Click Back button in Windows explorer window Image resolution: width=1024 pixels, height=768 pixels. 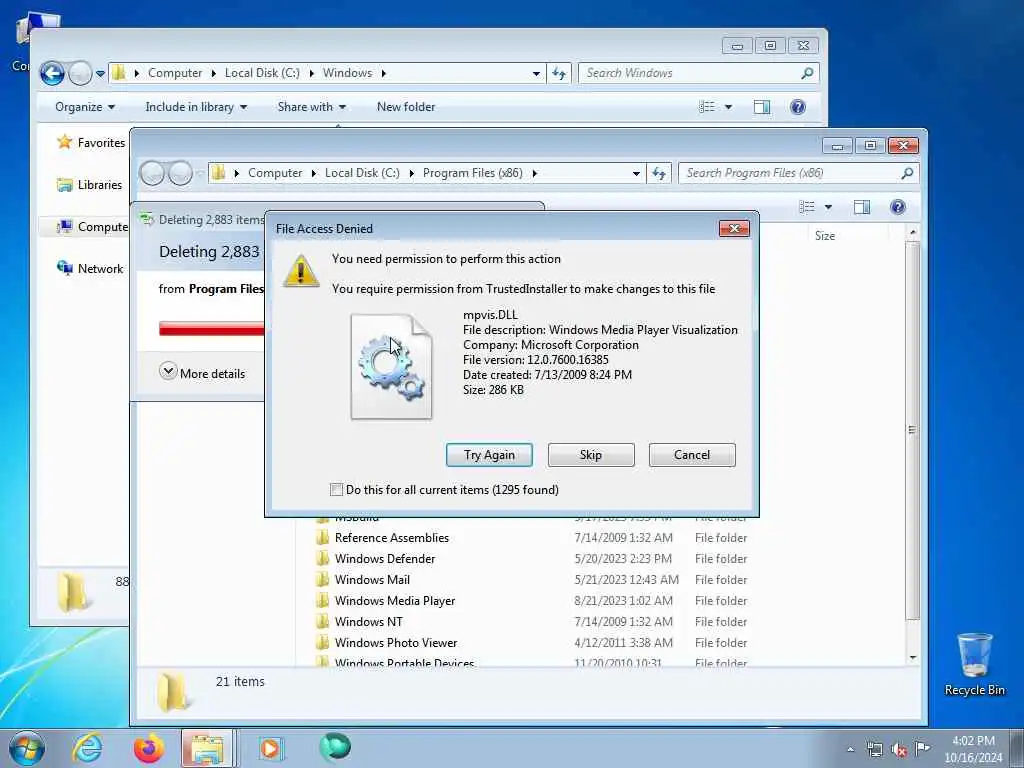[x=52, y=73]
